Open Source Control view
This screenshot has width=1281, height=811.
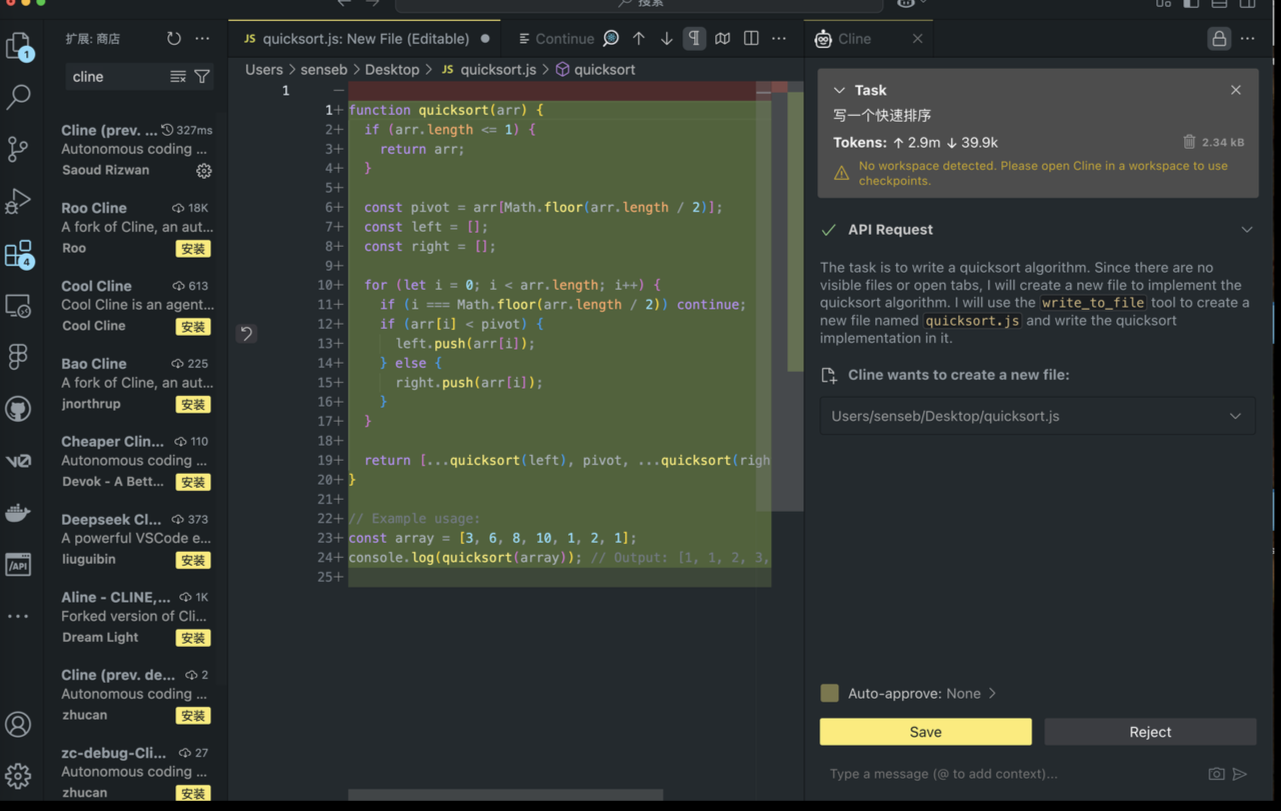coord(19,149)
